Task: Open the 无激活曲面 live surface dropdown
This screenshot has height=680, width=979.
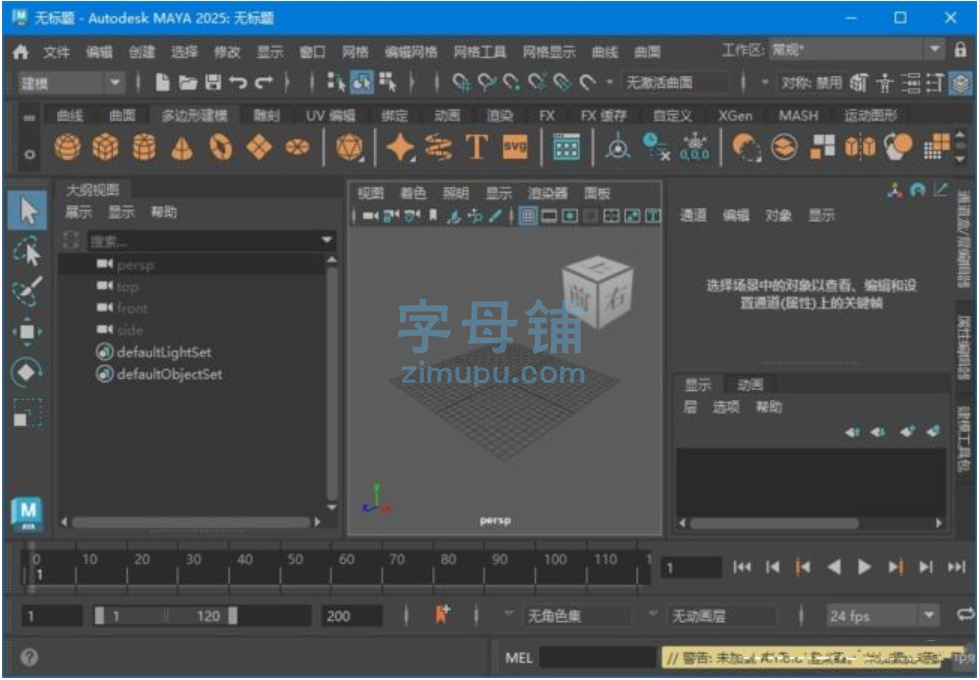Action: click(674, 82)
